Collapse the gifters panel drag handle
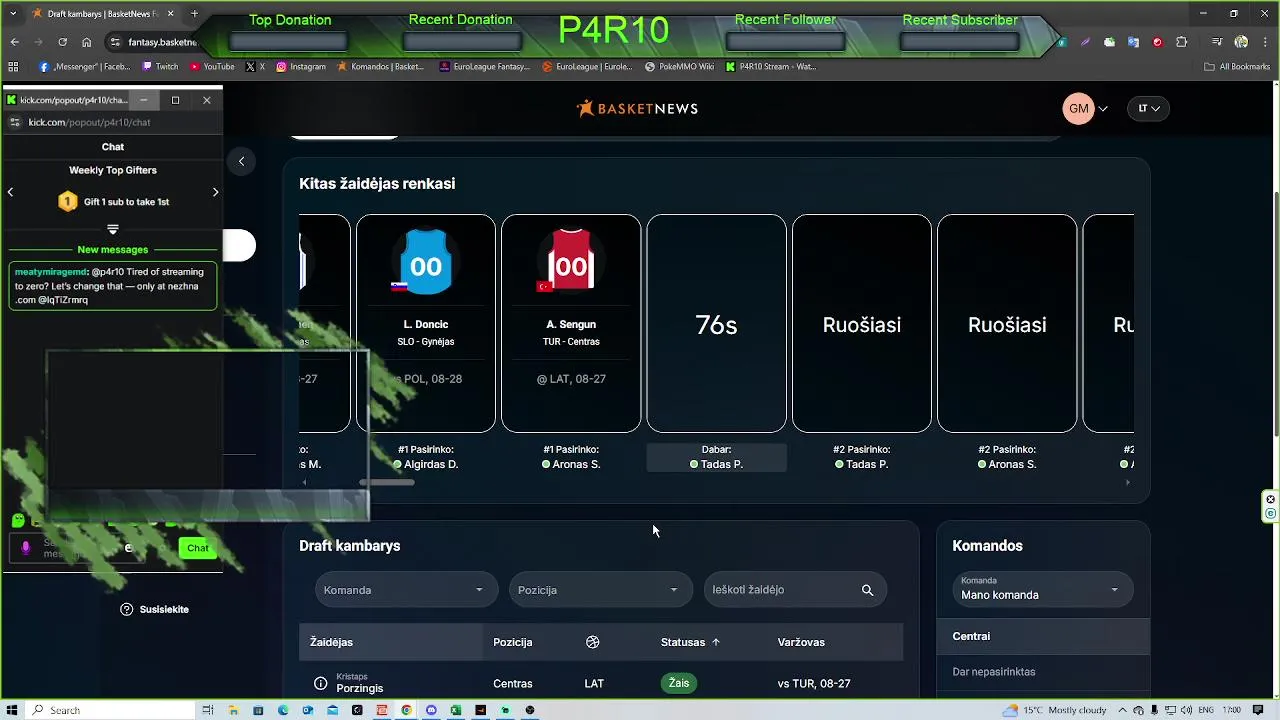The width and height of the screenshot is (1280, 720). click(x=112, y=229)
